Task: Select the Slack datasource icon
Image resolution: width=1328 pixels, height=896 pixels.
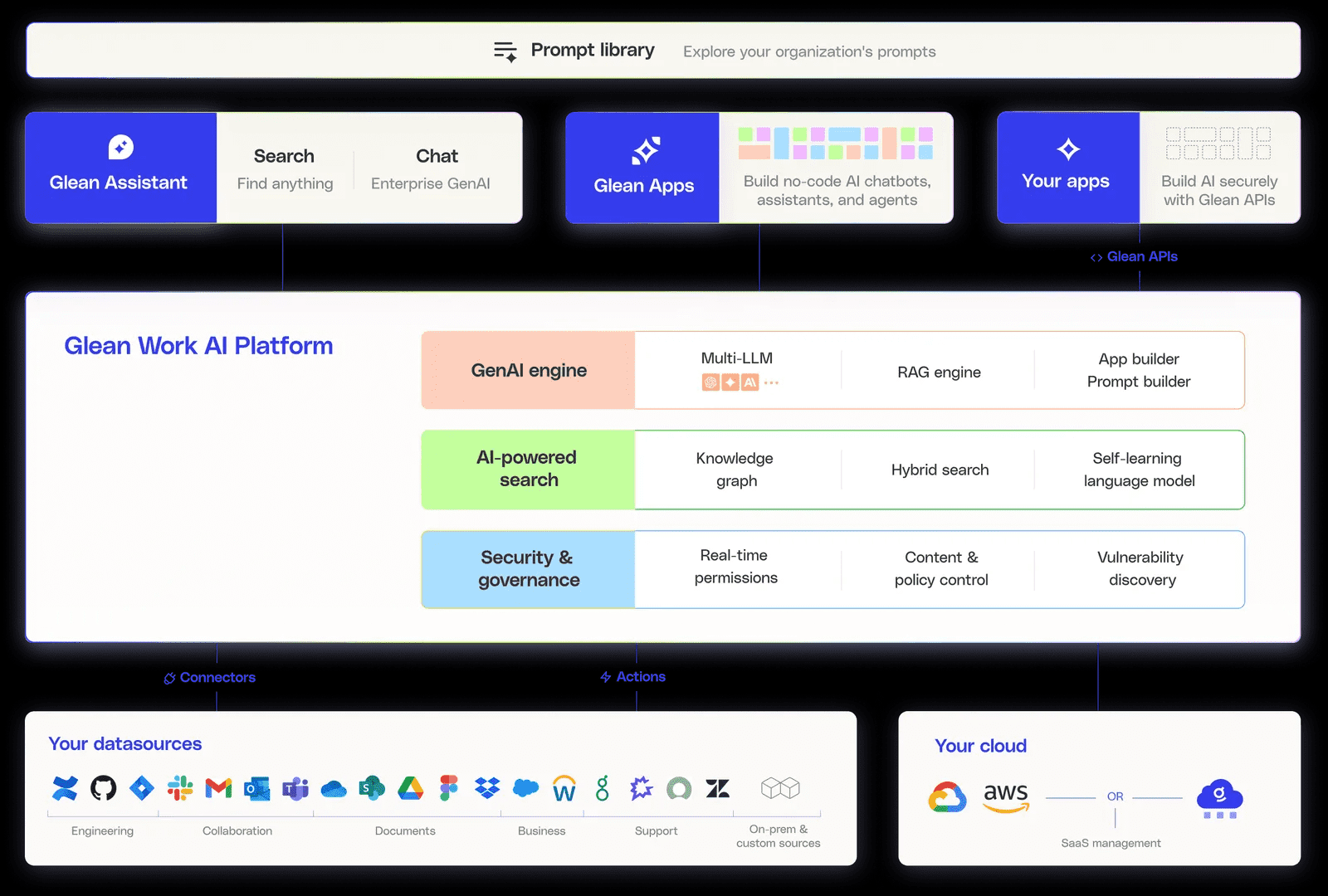Action: point(180,788)
